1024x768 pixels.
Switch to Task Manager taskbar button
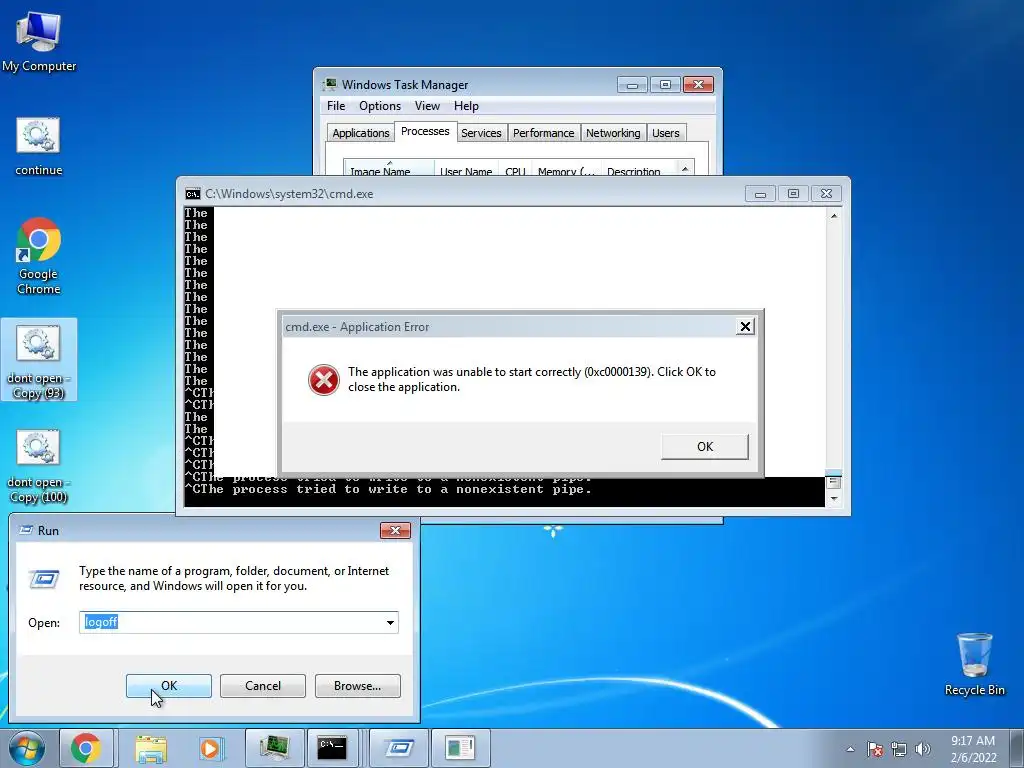(274, 748)
